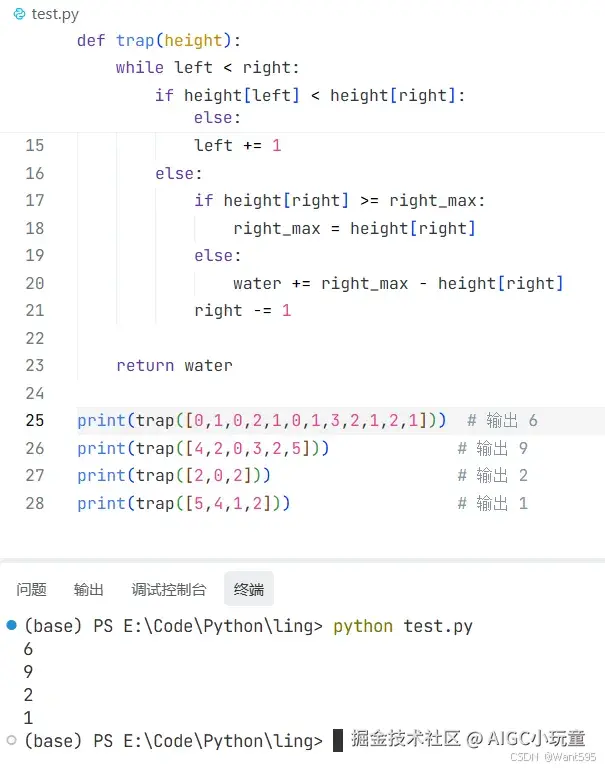Click the comment '# 输出 2'

[492, 475]
